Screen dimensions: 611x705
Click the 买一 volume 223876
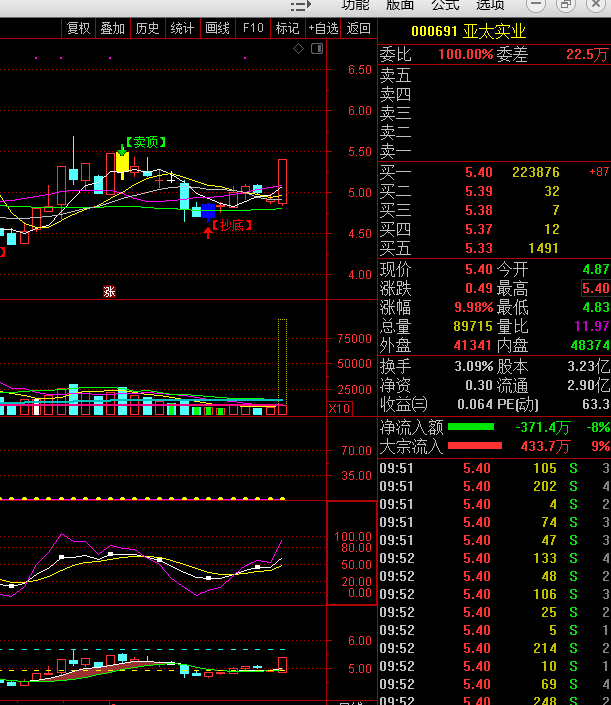[536, 172]
